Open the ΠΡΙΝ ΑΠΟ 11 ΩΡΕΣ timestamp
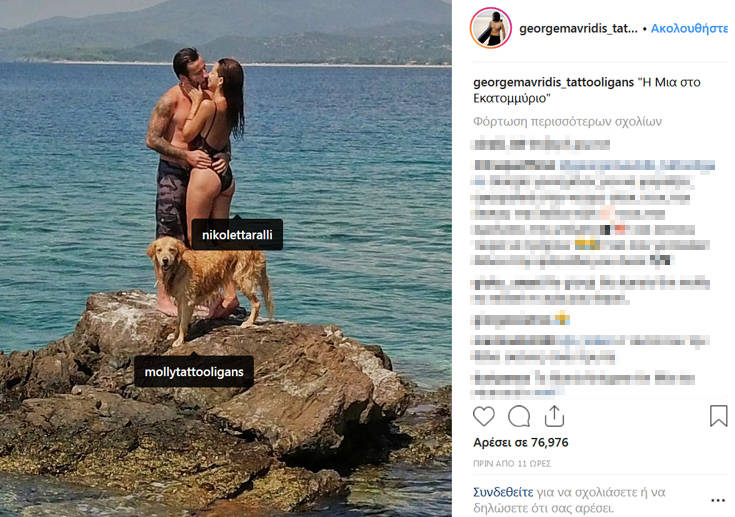 [x=512, y=464]
